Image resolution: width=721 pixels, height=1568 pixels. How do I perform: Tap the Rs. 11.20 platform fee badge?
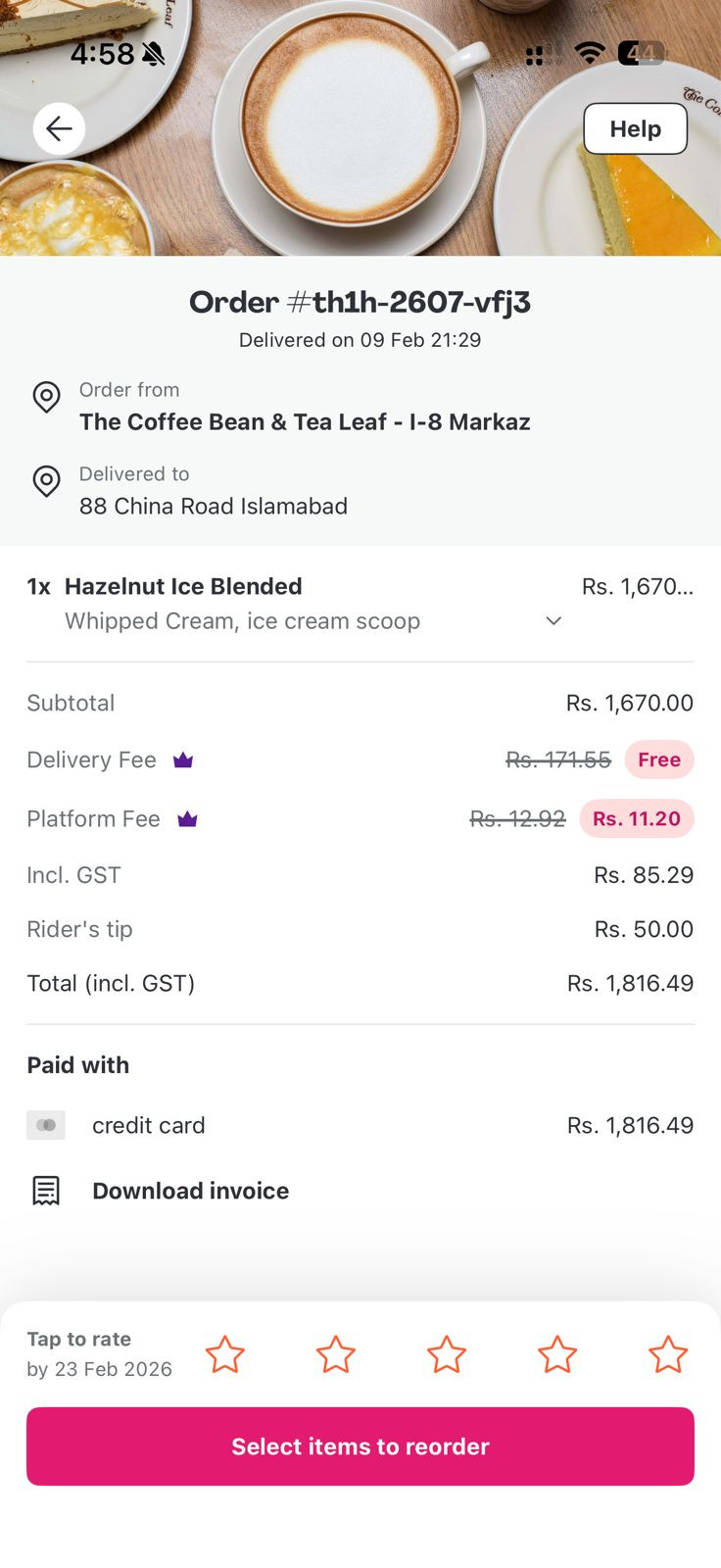(636, 818)
